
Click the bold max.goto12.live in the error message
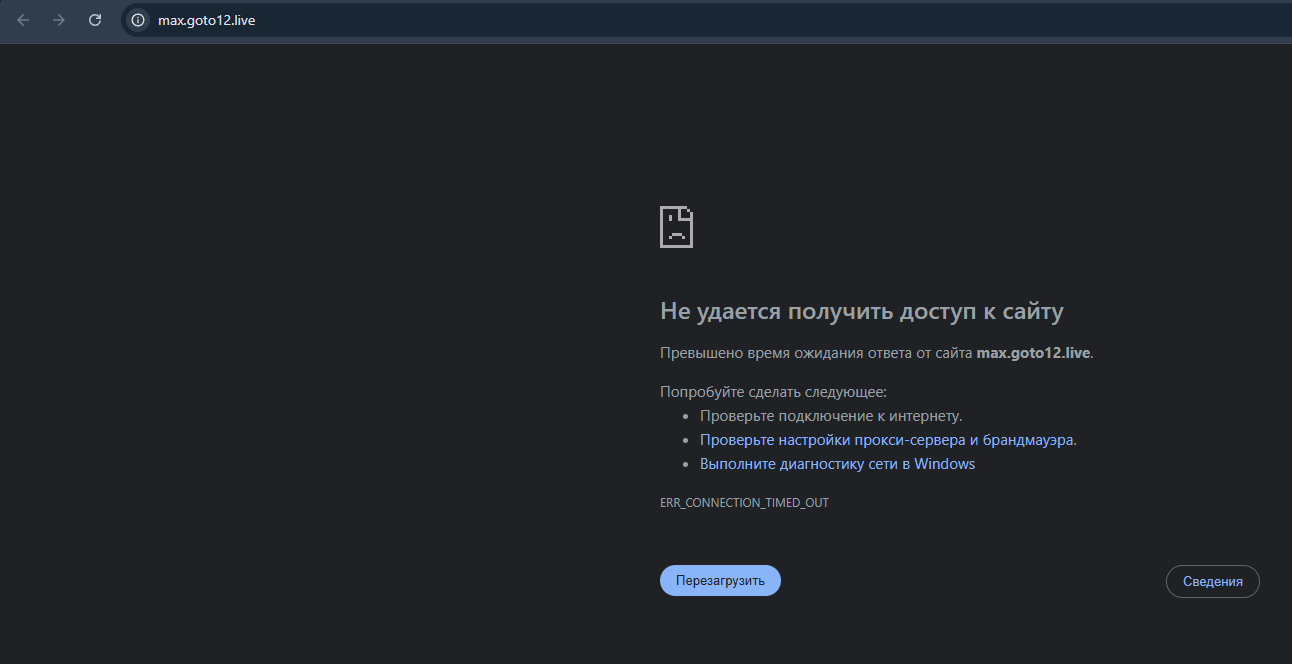point(1033,353)
